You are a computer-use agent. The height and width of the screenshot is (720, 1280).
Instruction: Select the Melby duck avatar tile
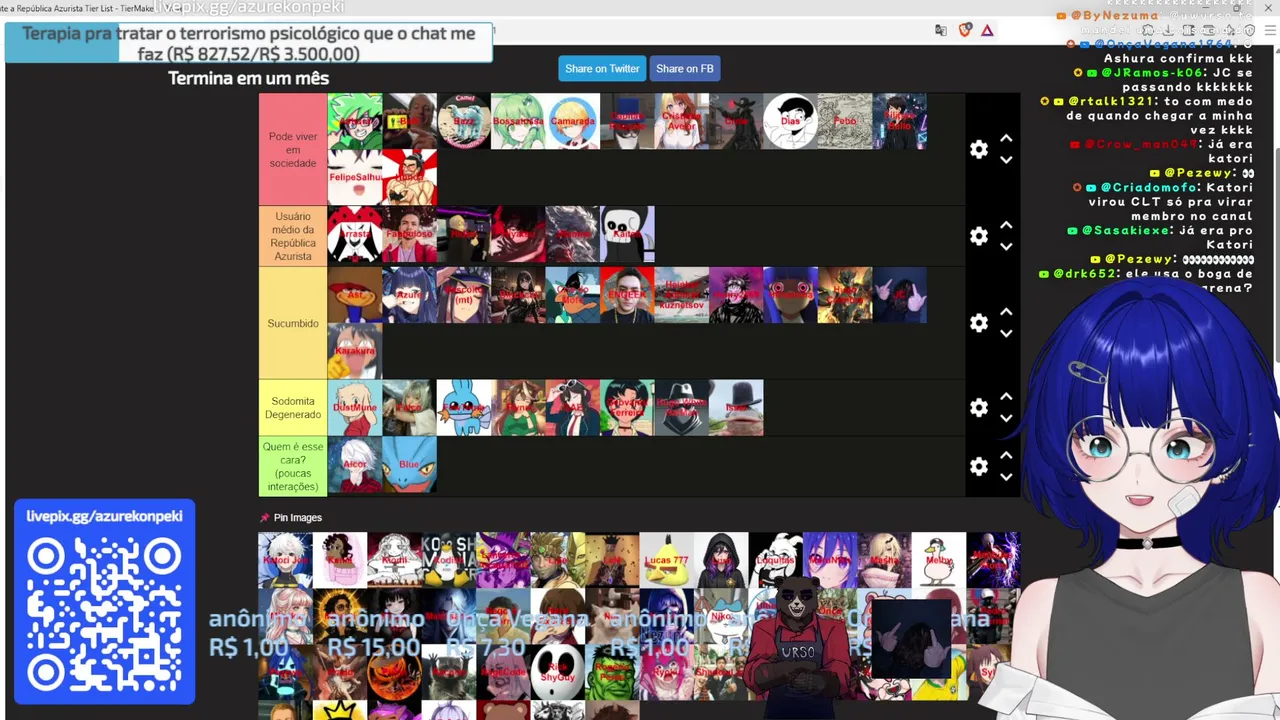939,559
